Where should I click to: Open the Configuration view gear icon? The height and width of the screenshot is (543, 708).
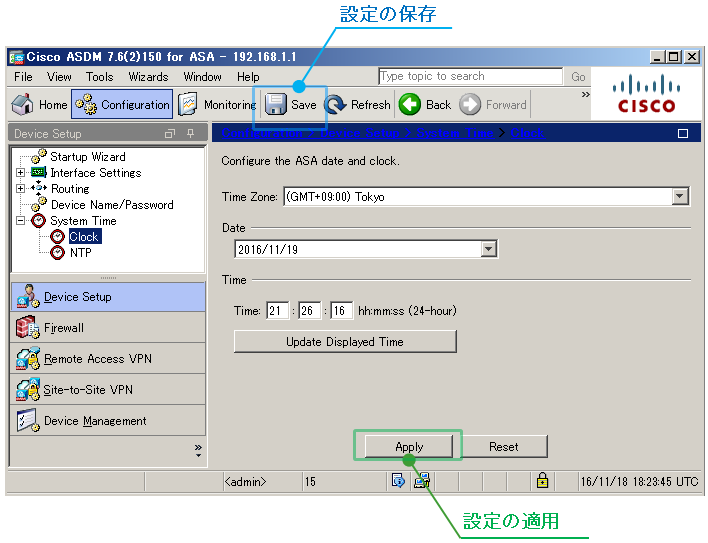(x=86, y=104)
